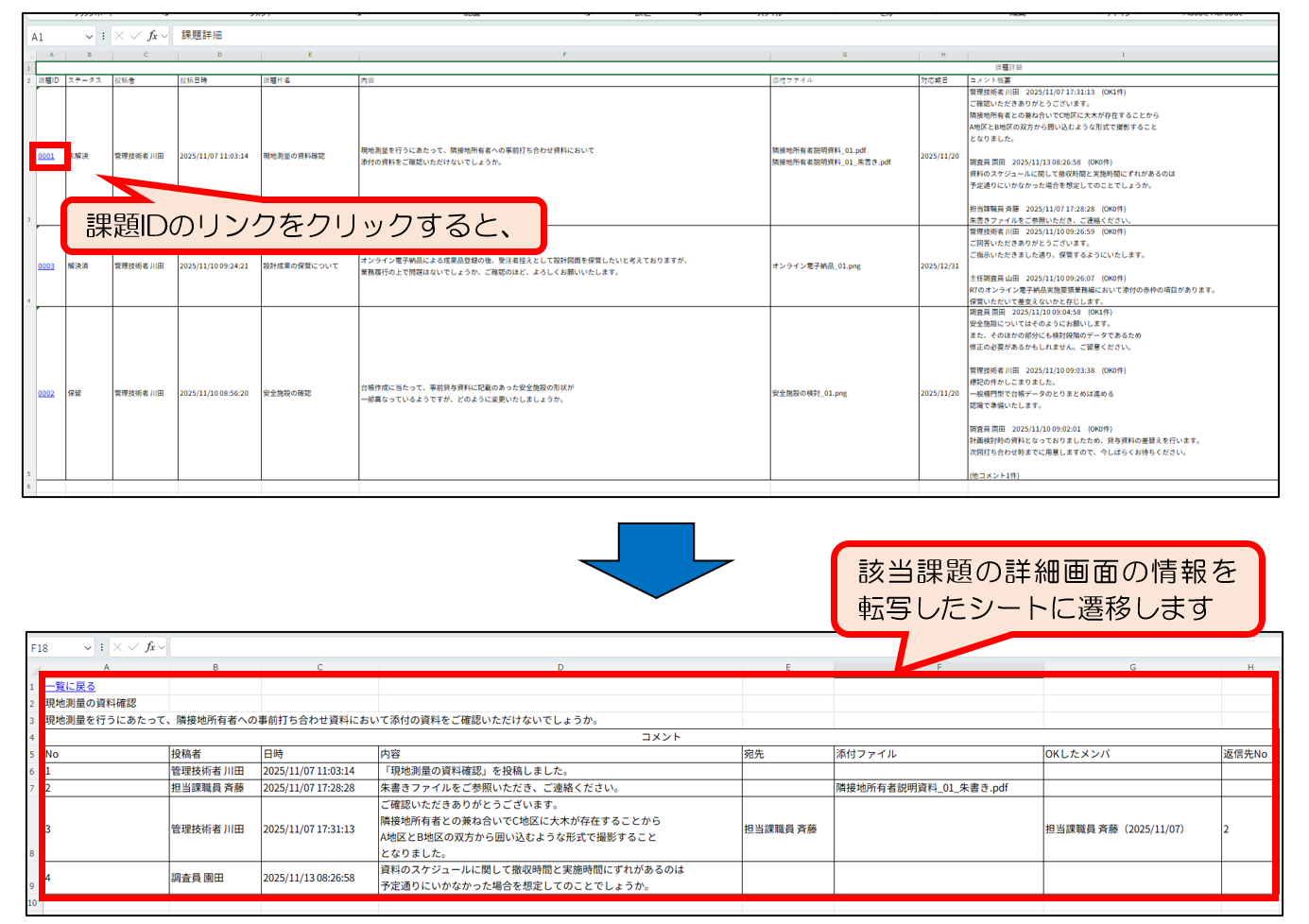Click the cancel X icon in lower formula bar
Screen dimensions: 1309x924
(117, 647)
